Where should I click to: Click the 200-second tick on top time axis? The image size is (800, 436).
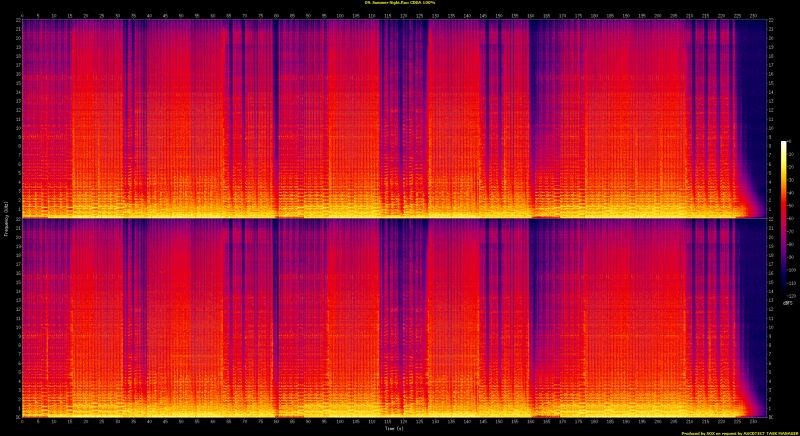pos(658,15)
